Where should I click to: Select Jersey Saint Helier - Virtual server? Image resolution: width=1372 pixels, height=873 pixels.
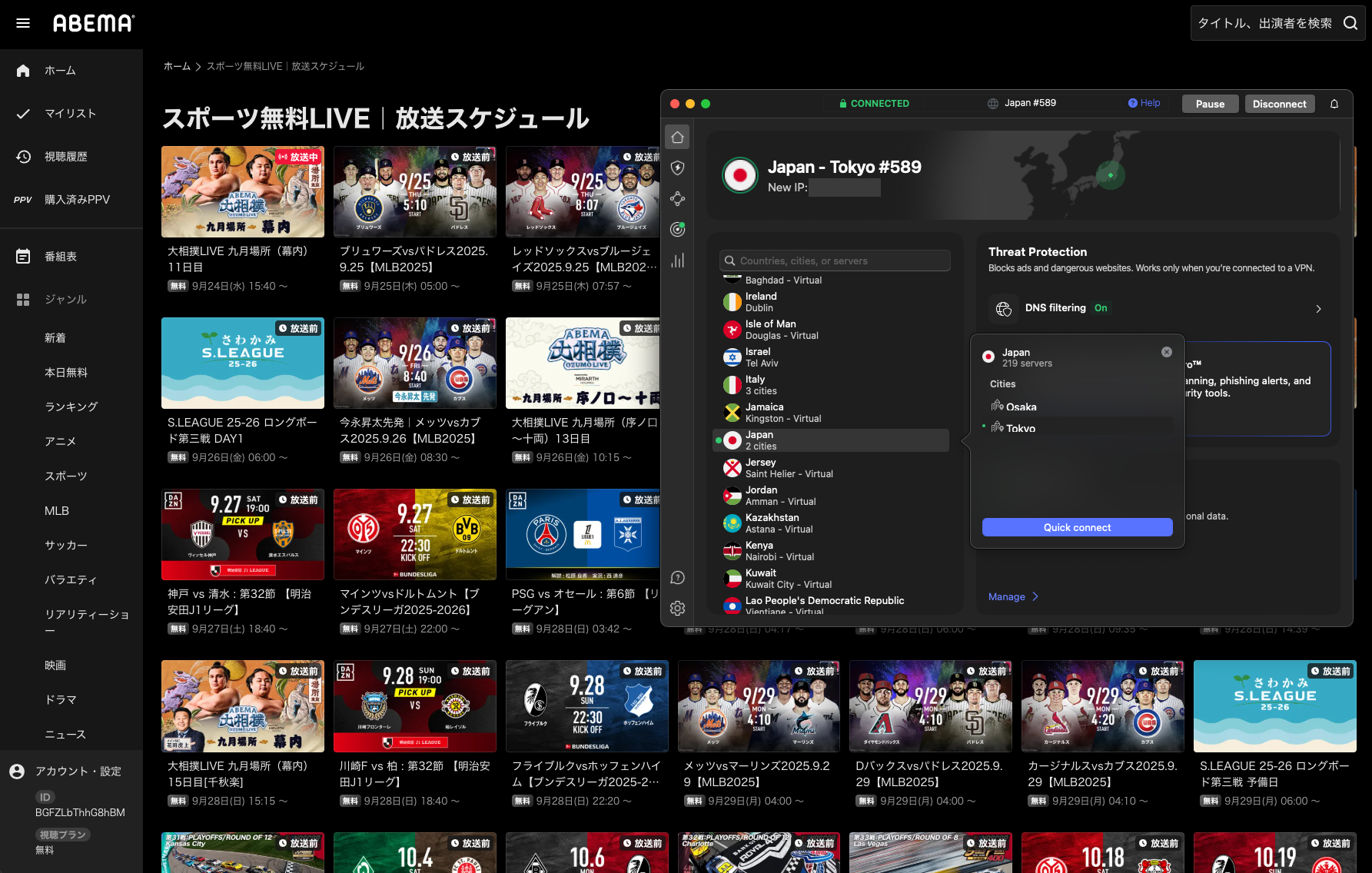(x=832, y=468)
